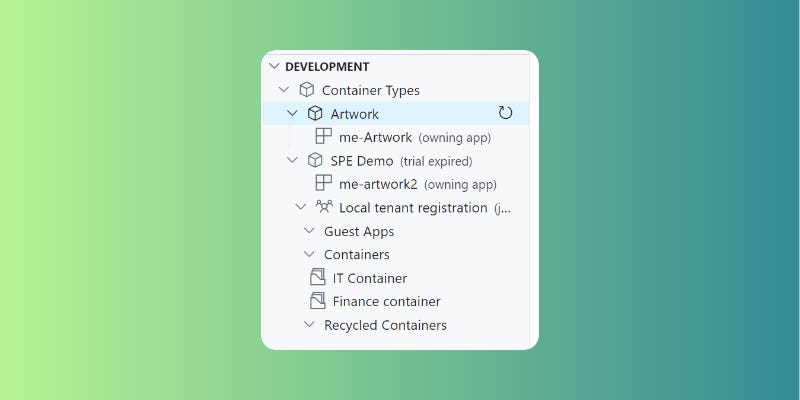The image size is (800, 400).
Task: Click the me-Artwork app icon
Action: [323, 136]
